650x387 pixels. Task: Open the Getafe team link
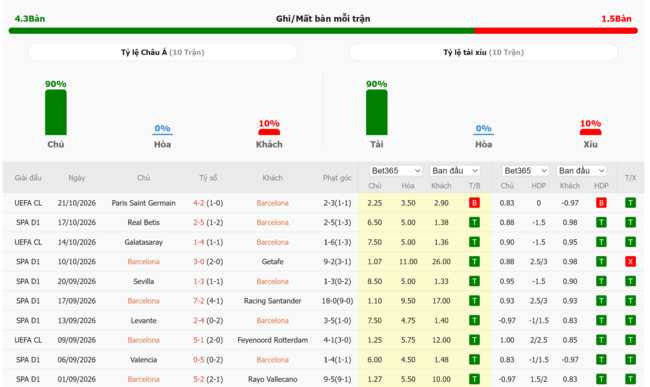point(272,262)
